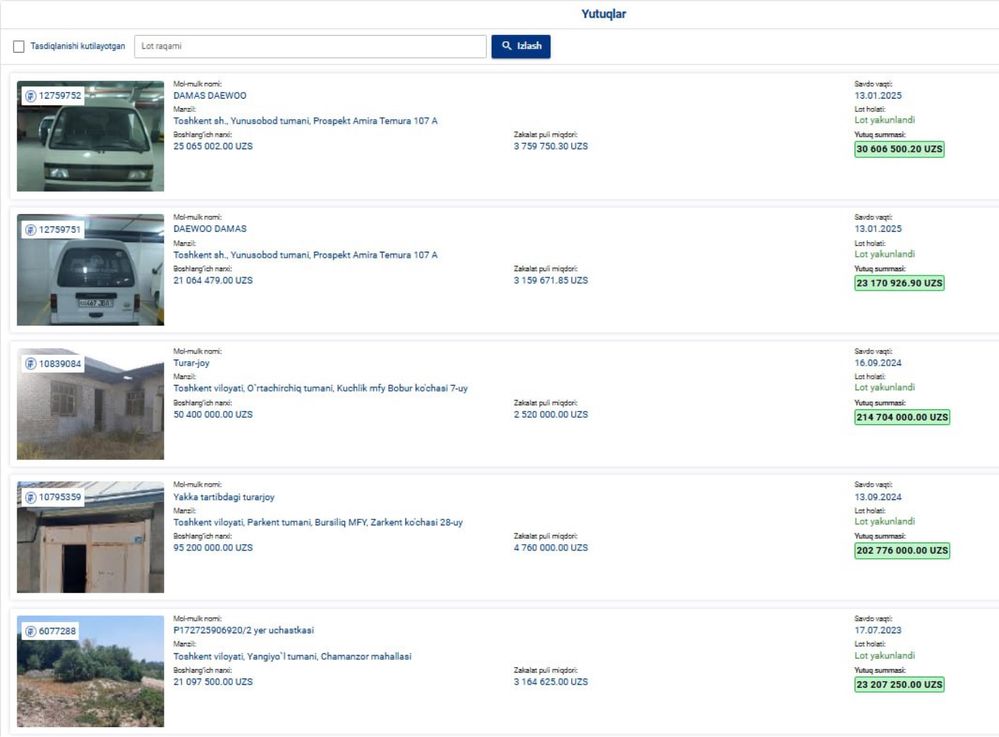Tick the Tasdiqlanishi kutilayotgan checkbox
The height and width of the screenshot is (737, 999).
(x=18, y=47)
